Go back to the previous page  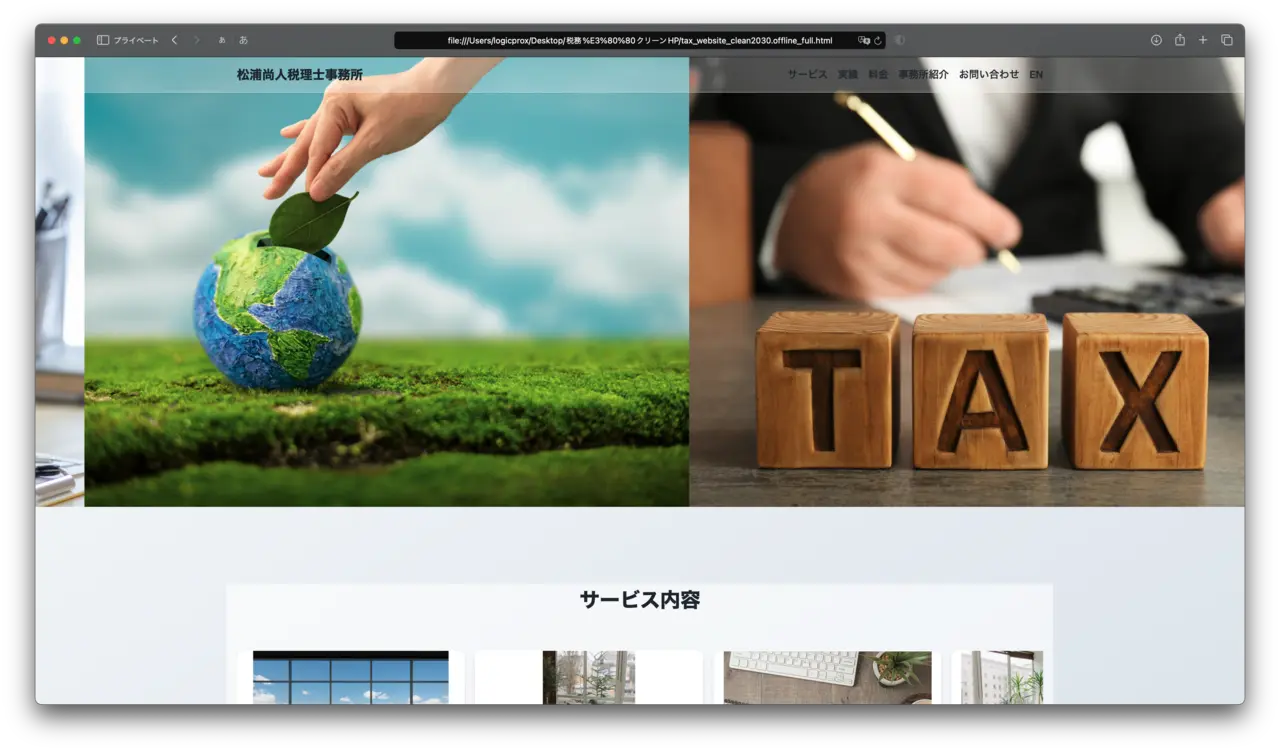coord(174,40)
